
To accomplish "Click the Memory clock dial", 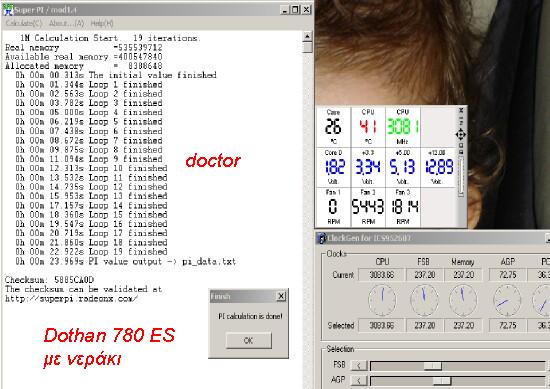I will pyautogui.click(x=463, y=300).
